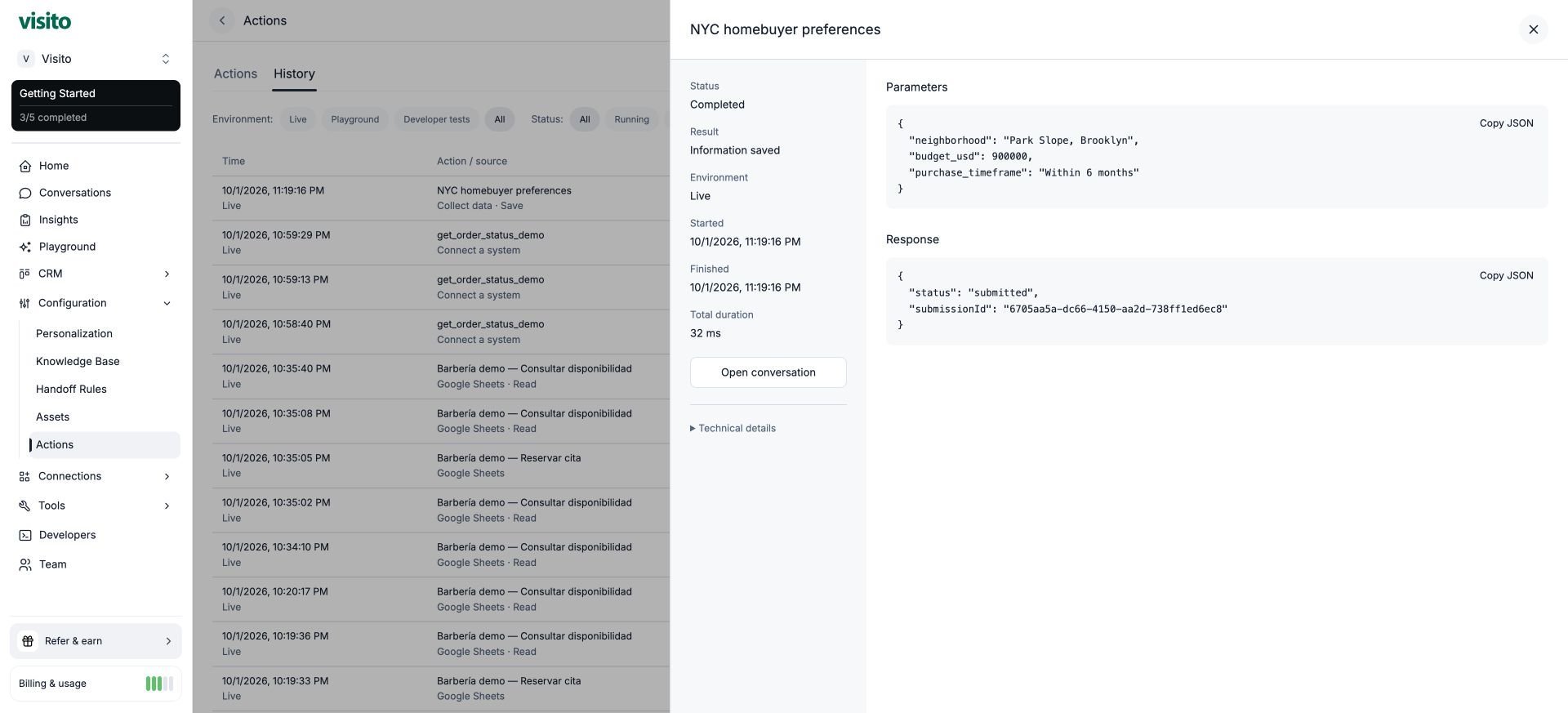Screen dimensions: 1568x713
Task: Copy the Response JSON
Action: (1506, 276)
